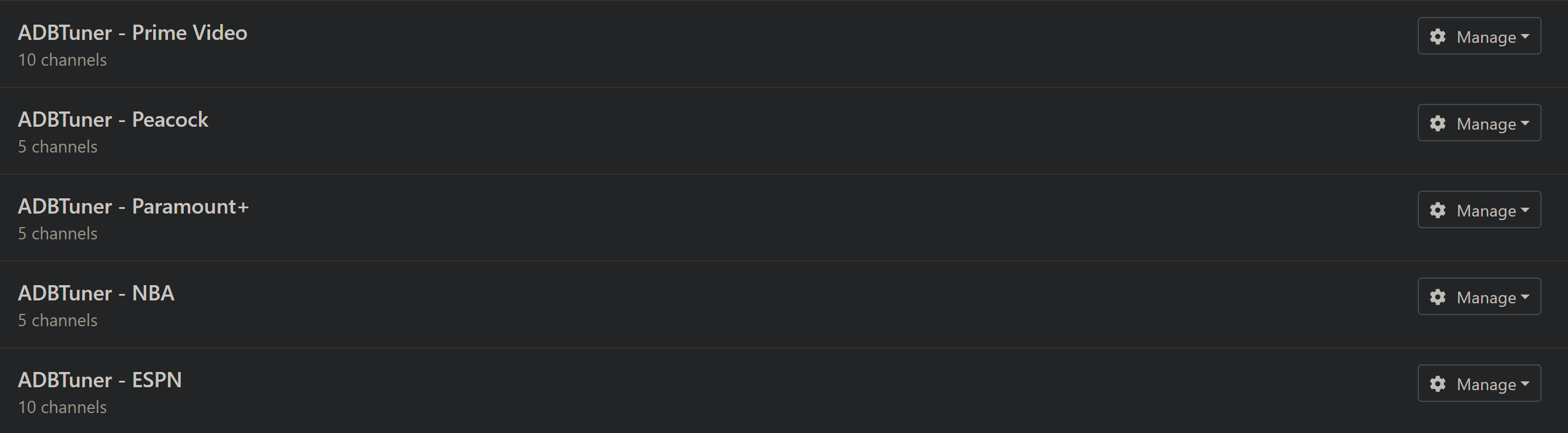Select the ADBTuner - ESPN title
Screen dimensions: 1568x433
coord(100,380)
